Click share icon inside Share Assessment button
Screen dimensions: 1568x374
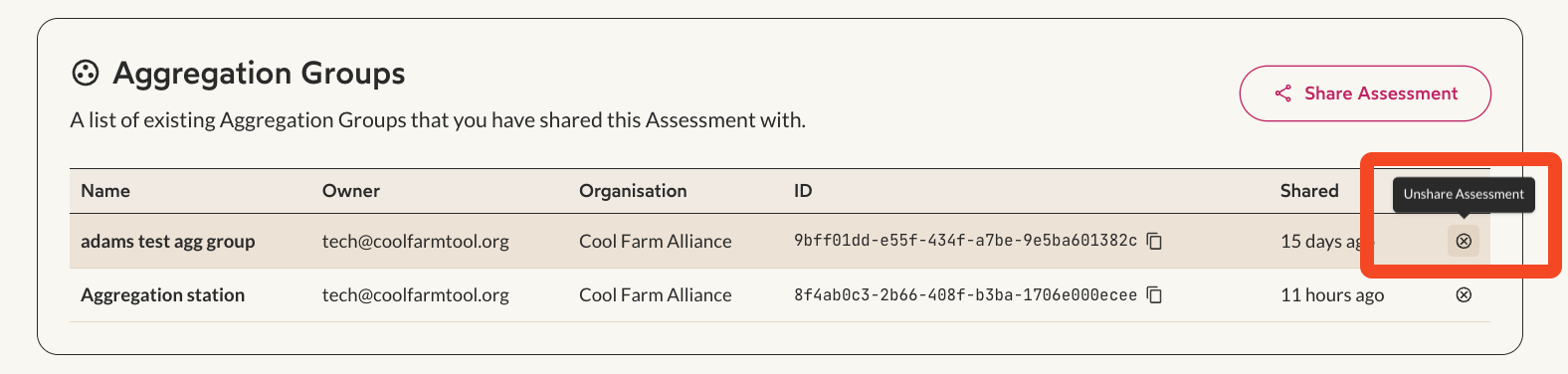pyautogui.click(x=1283, y=93)
